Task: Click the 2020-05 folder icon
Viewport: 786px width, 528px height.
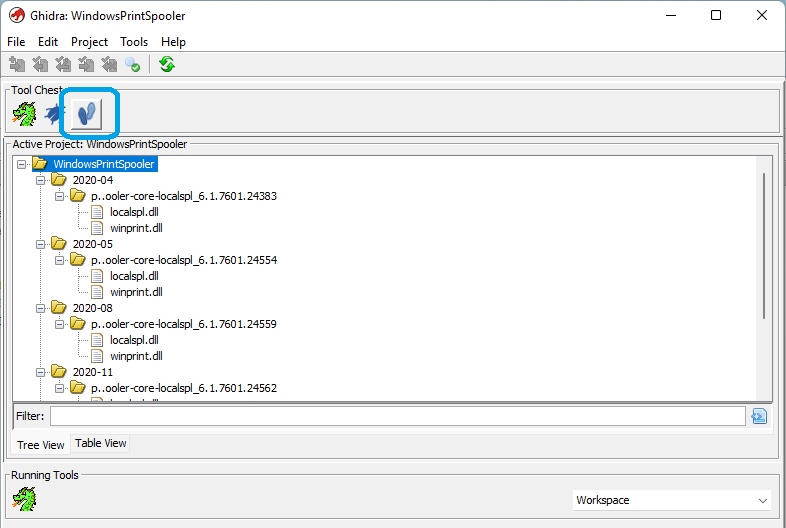Action: tap(59, 244)
